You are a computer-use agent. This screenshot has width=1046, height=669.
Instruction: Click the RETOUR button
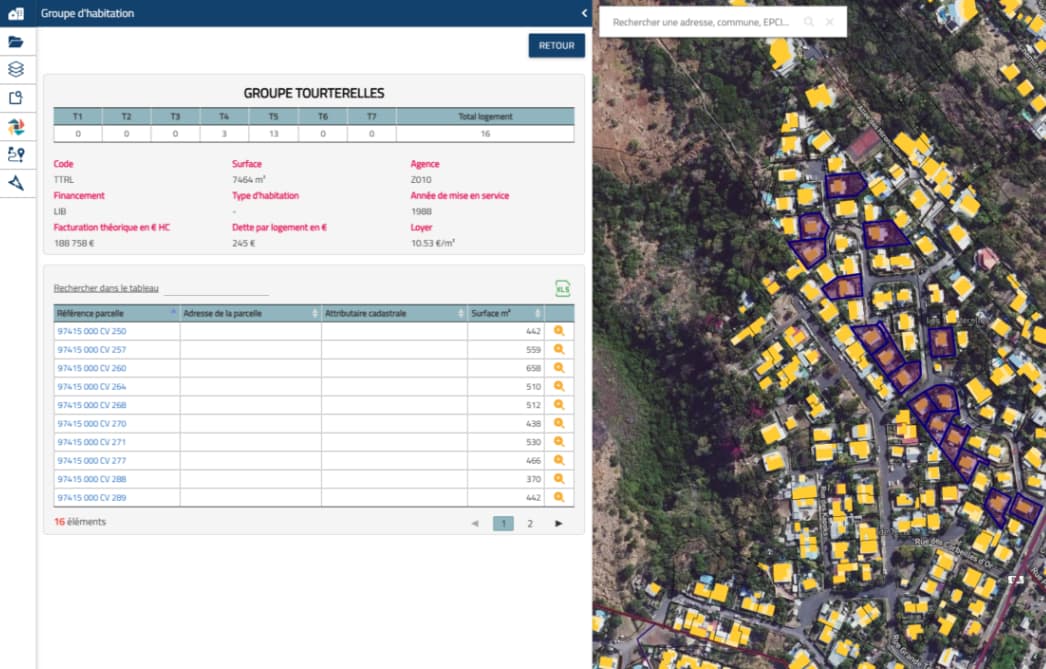pyautogui.click(x=556, y=46)
